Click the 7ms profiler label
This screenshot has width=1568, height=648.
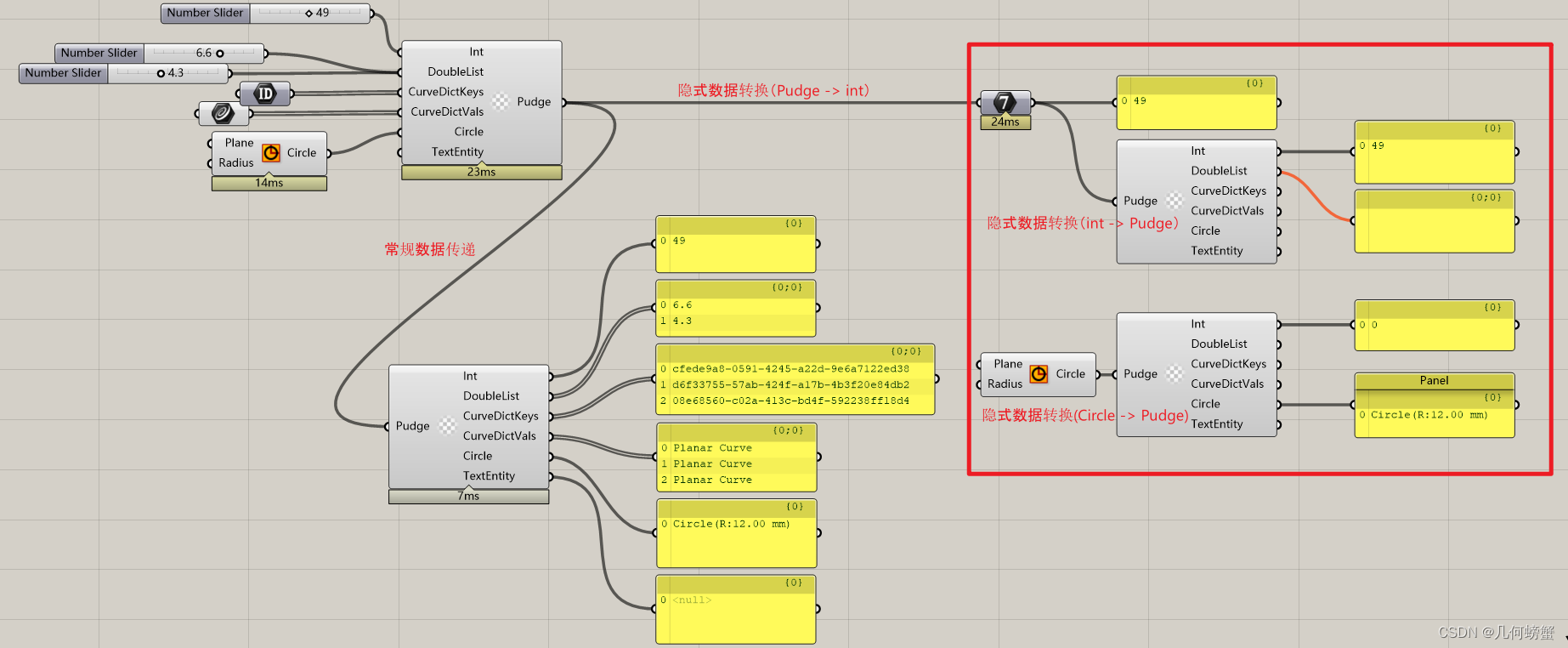pos(468,496)
